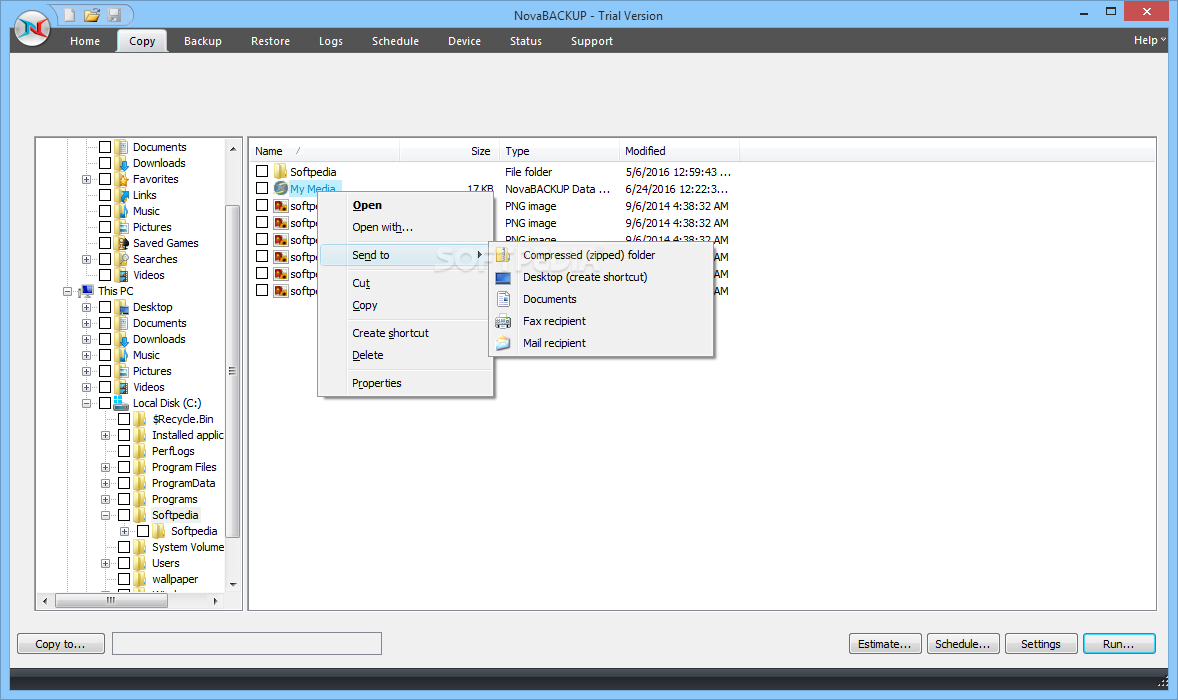Collapse the This PC tree node
The image size is (1178, 700).
[68, 291]
